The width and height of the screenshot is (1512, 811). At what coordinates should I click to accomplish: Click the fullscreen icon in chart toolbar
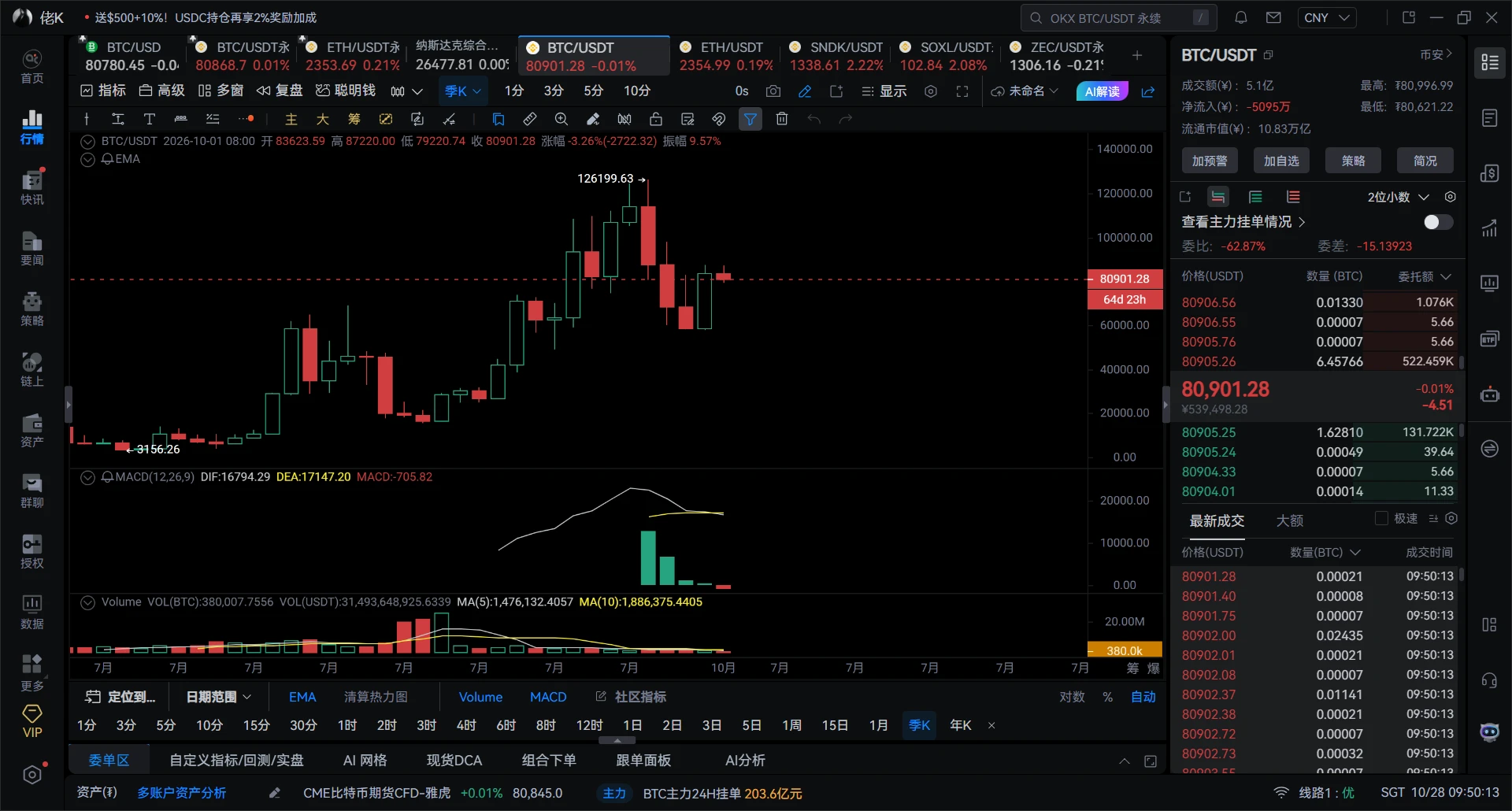tap(962, 91)
